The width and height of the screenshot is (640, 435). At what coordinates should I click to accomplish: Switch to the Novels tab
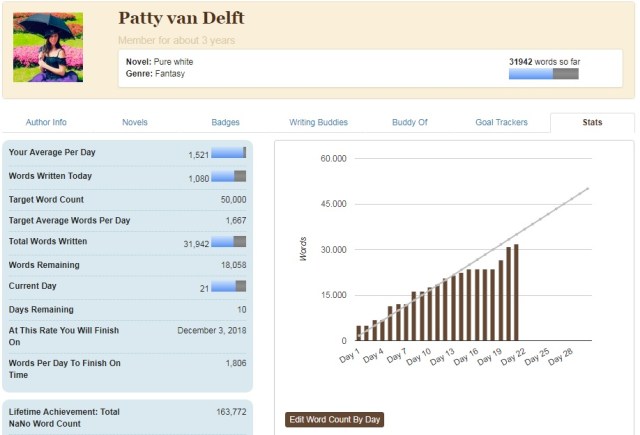pos(135,122)
